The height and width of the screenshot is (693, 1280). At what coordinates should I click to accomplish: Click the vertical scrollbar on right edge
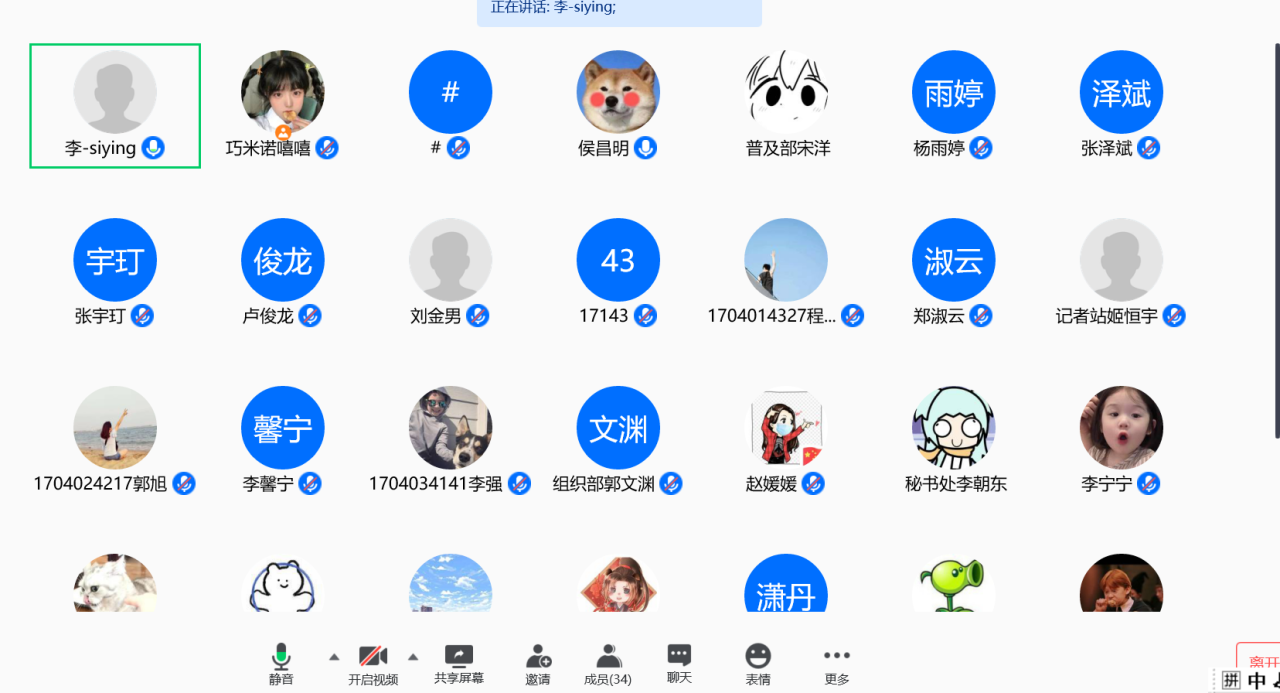[1275, 240]
